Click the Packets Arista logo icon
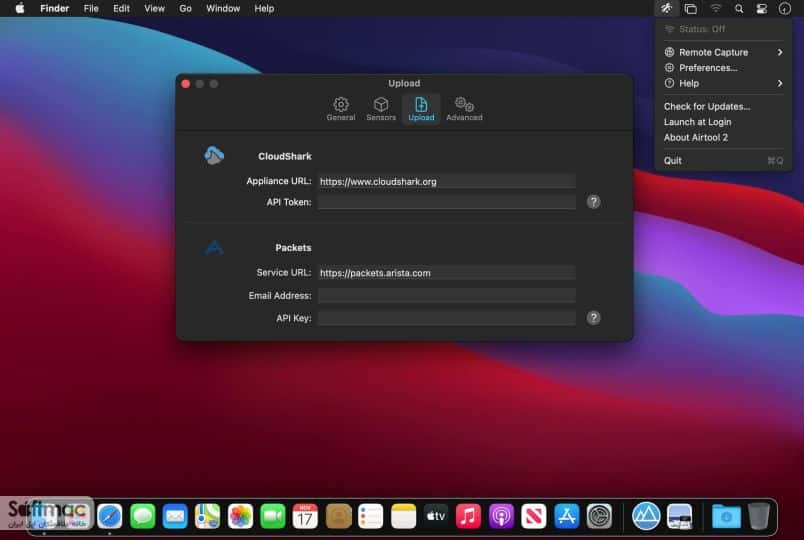 coord(214,248)
